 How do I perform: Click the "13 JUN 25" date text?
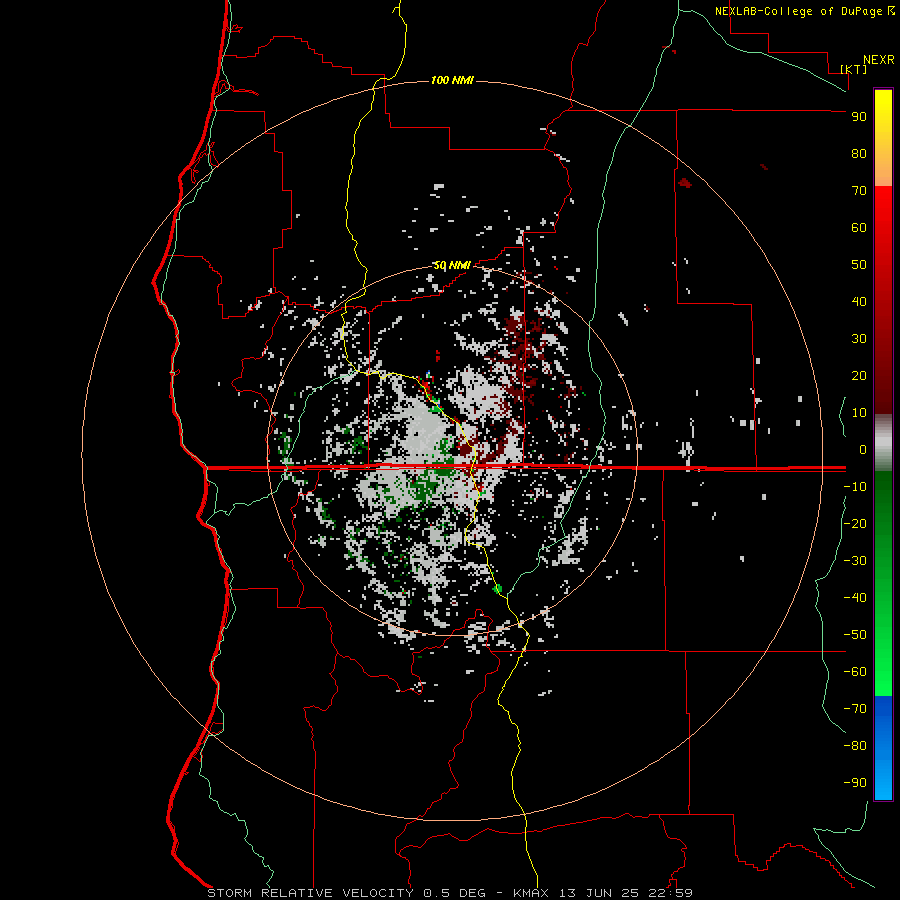click(599, 893)
